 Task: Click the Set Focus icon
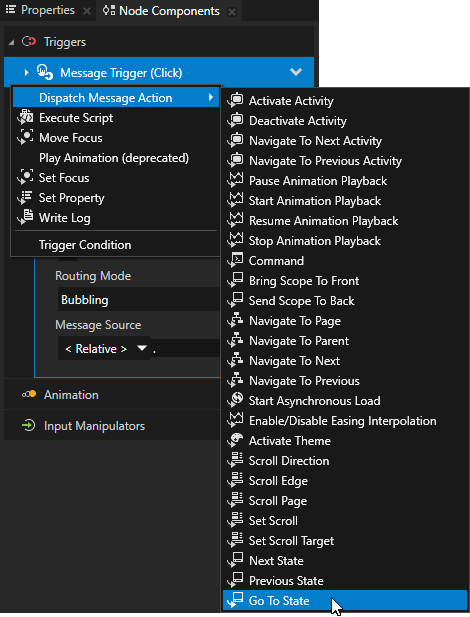coord(26,177)
